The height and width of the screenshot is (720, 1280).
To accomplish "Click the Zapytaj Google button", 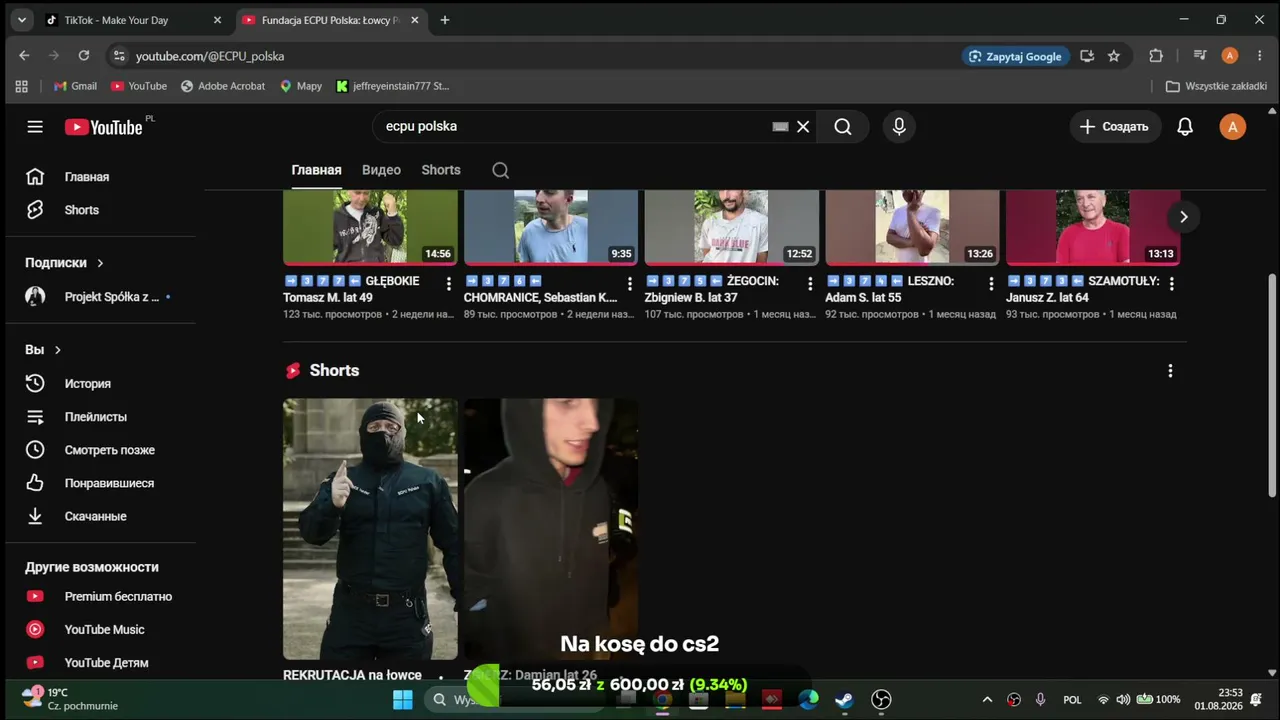I will pos(1015,56).
